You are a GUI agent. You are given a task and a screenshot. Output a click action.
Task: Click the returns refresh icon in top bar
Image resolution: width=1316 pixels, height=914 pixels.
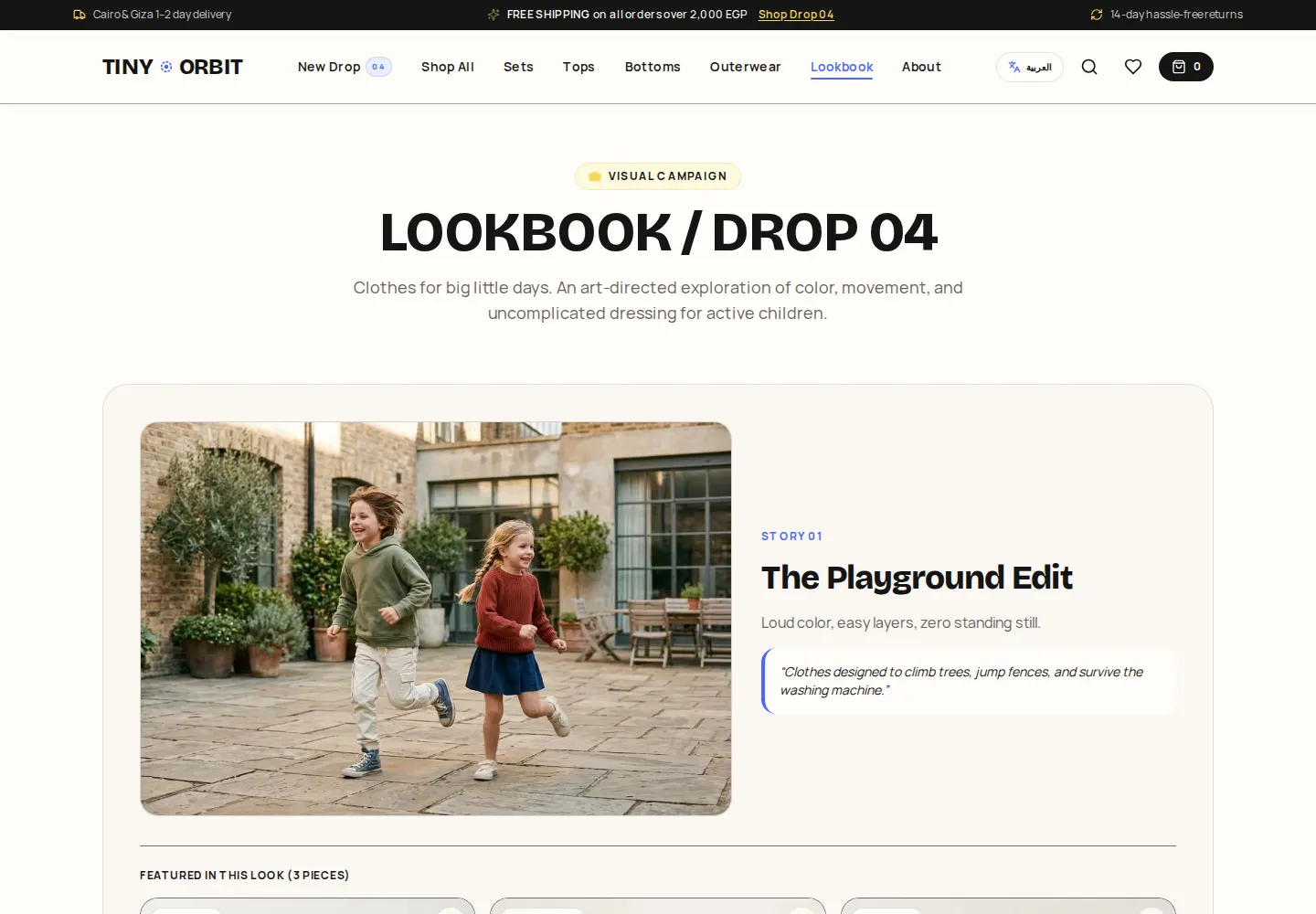click(1097, 15)
